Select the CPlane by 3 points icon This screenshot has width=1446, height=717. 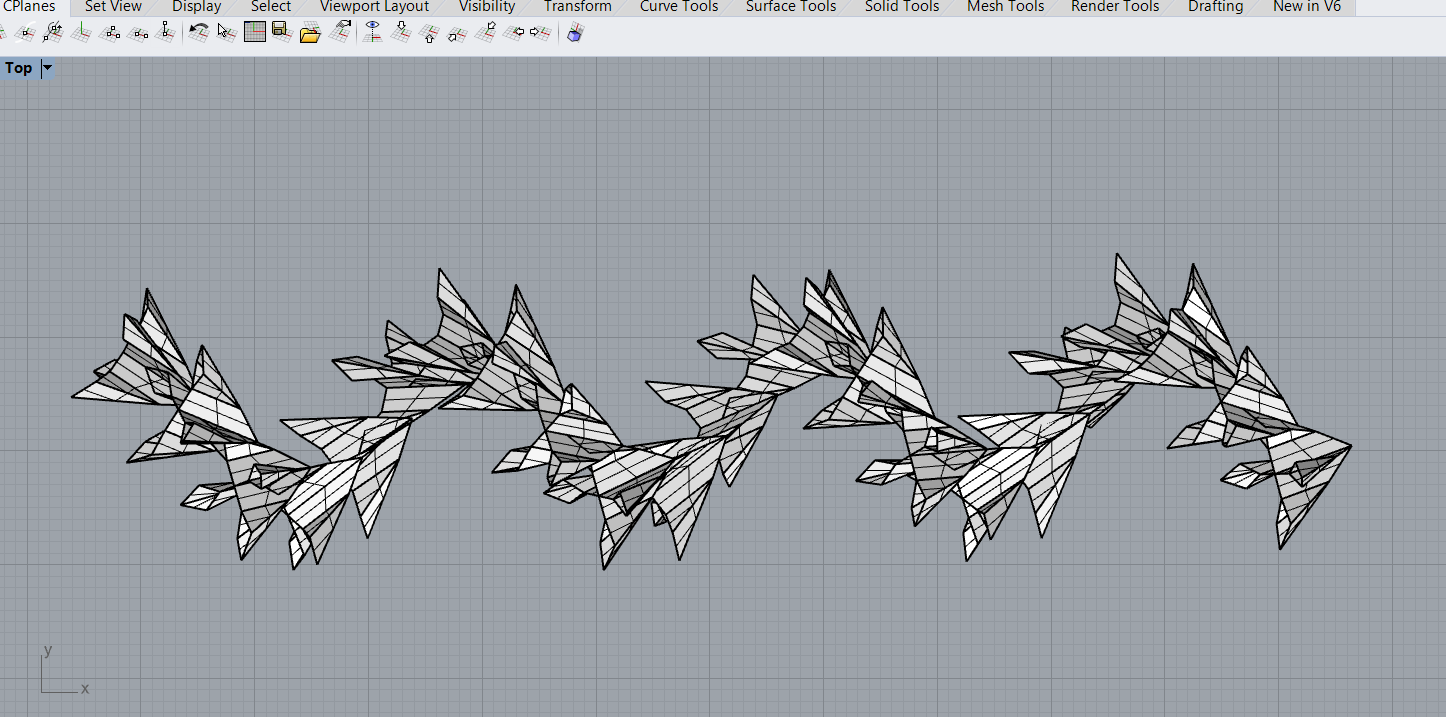[111, 33]
